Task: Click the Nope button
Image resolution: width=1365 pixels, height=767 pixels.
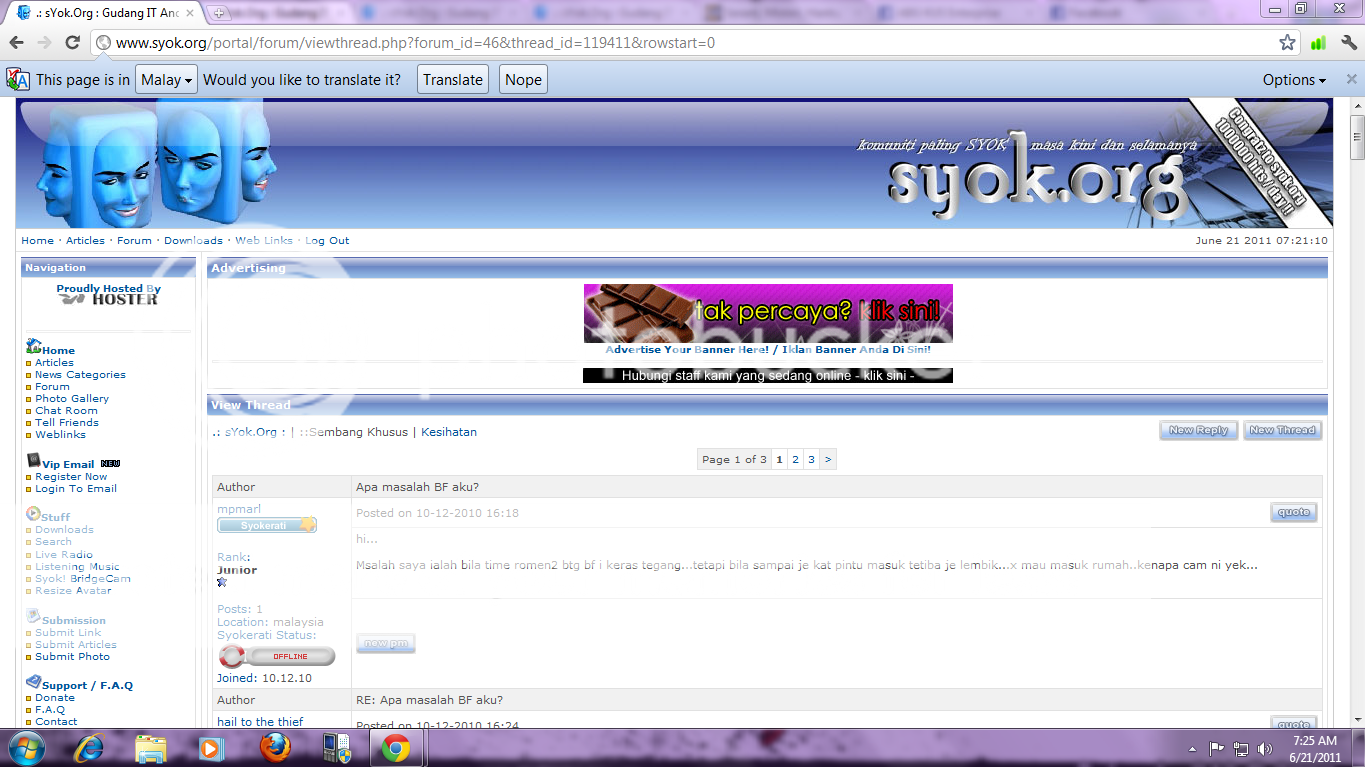Action: [523, 80]
